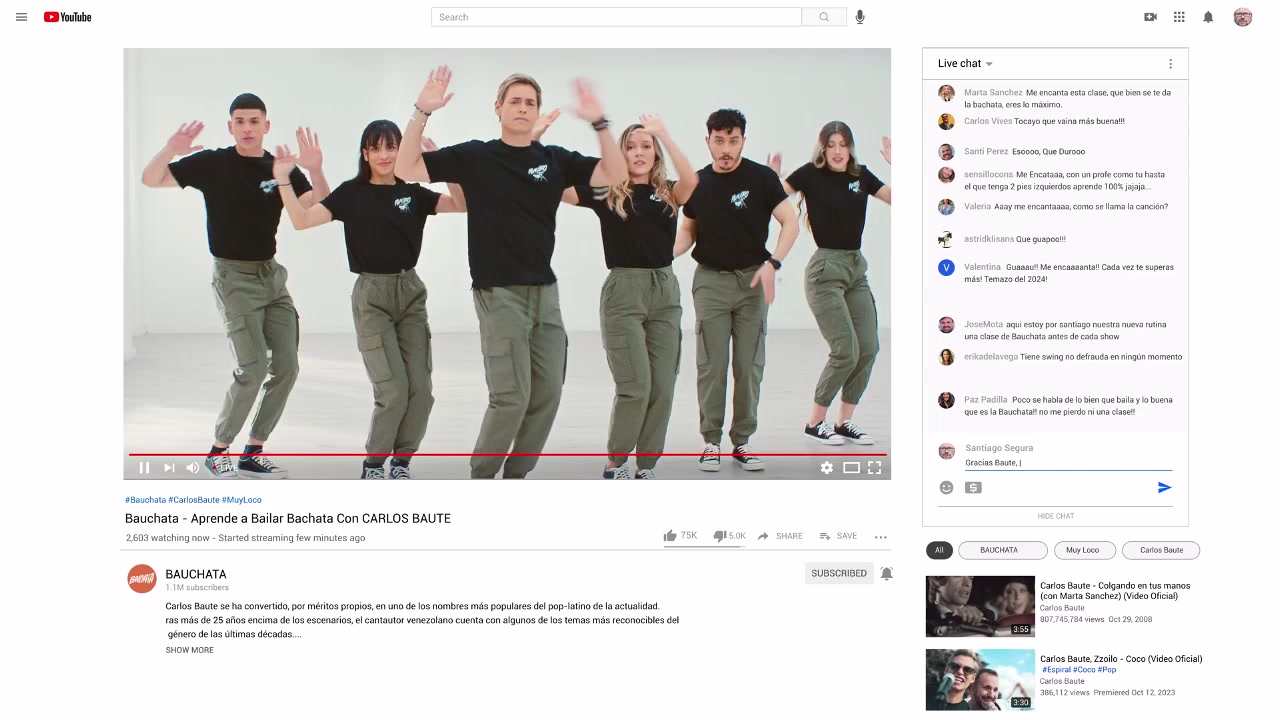Open the Live chat mode dropdown
The height and width of the screenshot is (720, 1280).
click(x=965, y=64)
